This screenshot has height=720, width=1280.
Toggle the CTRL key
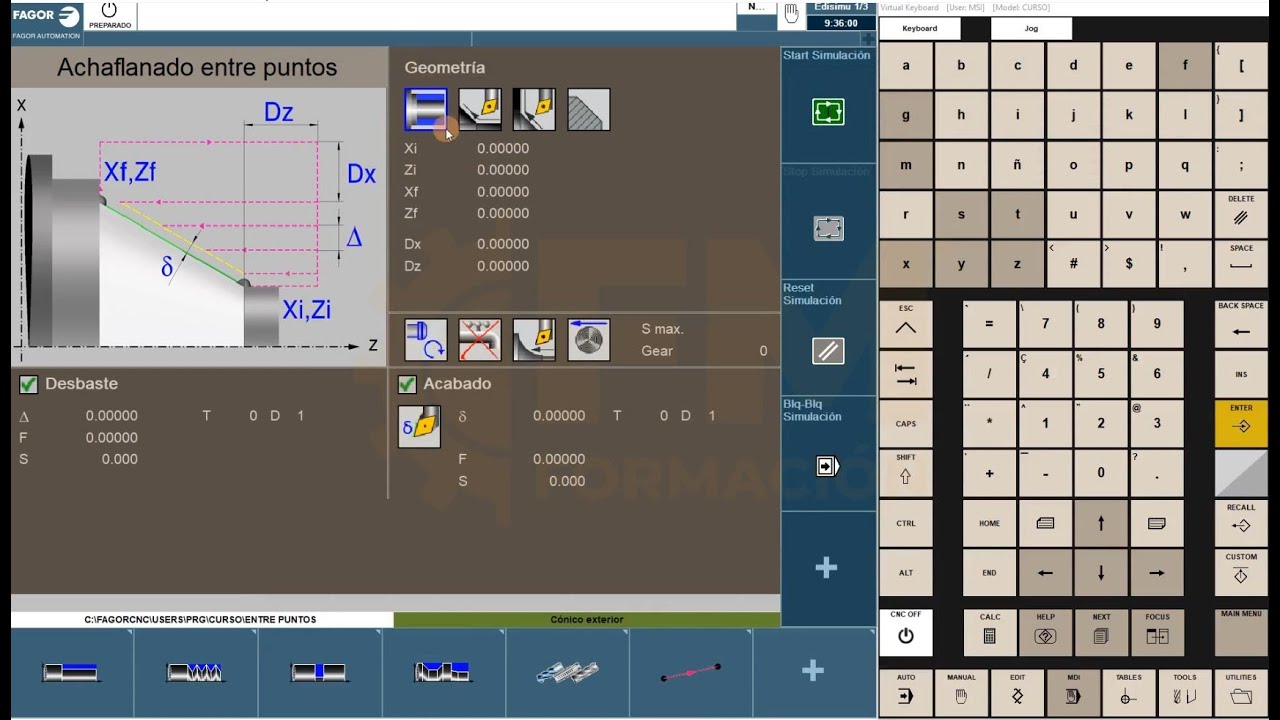point(906,523)
